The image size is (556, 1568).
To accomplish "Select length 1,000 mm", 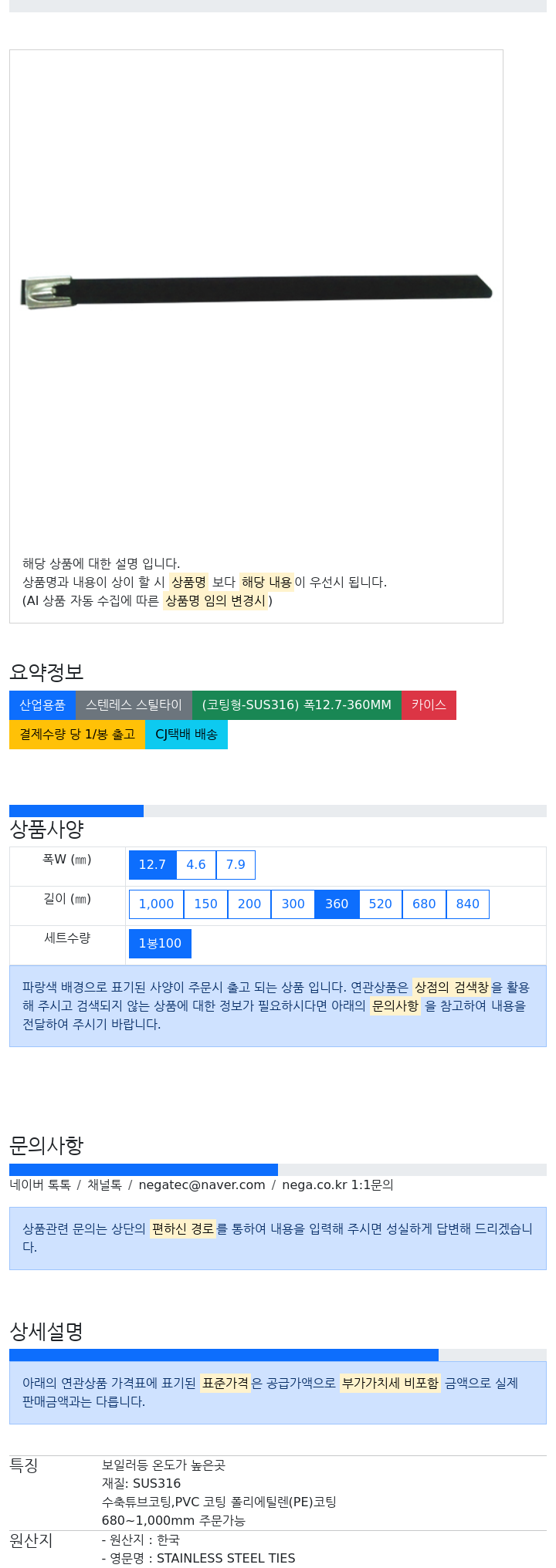I will (x=156, y=904).
